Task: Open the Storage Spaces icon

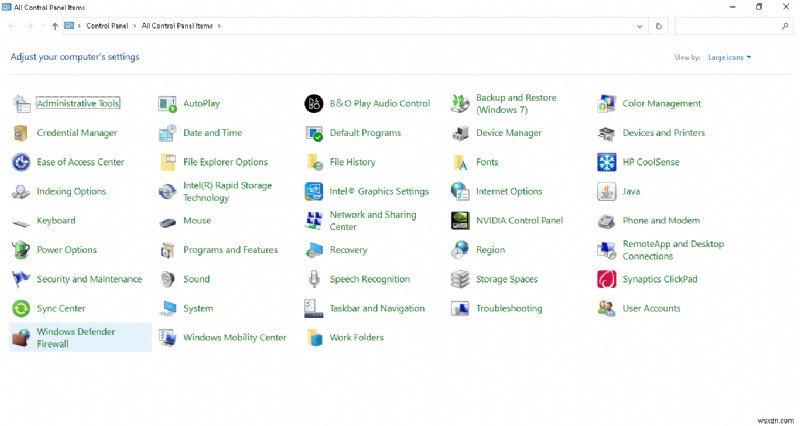Action: click(x=460, y=280)
